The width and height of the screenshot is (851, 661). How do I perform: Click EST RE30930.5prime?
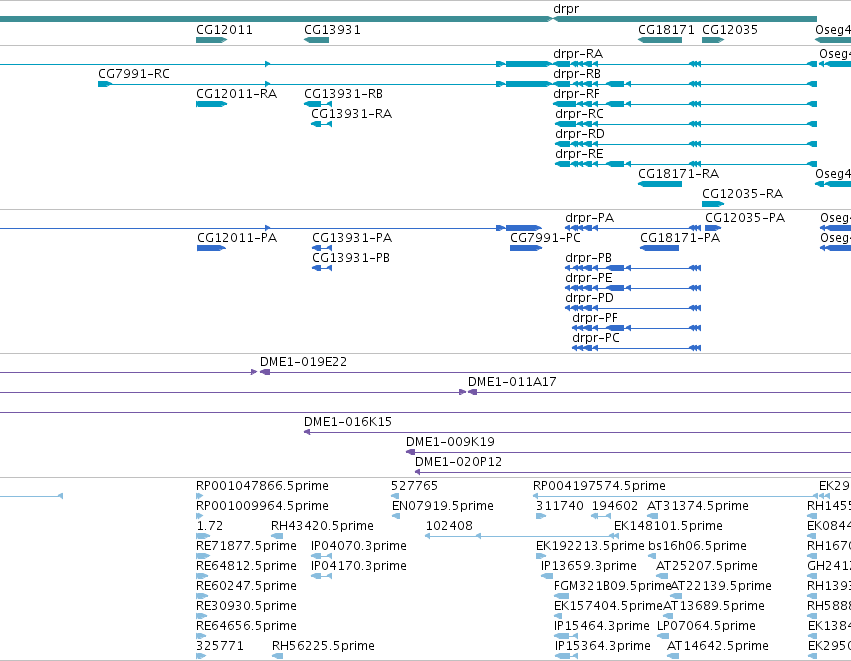coord(246,606)
